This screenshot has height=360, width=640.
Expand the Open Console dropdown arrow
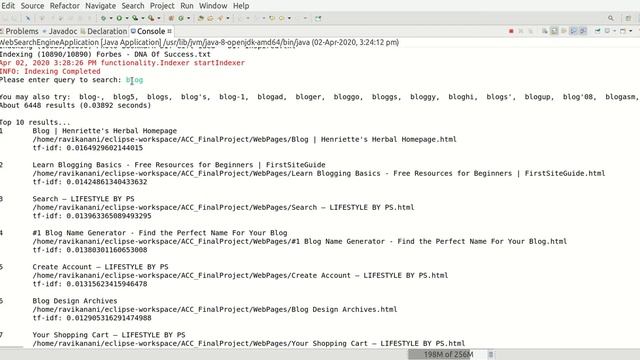point(631,31)
